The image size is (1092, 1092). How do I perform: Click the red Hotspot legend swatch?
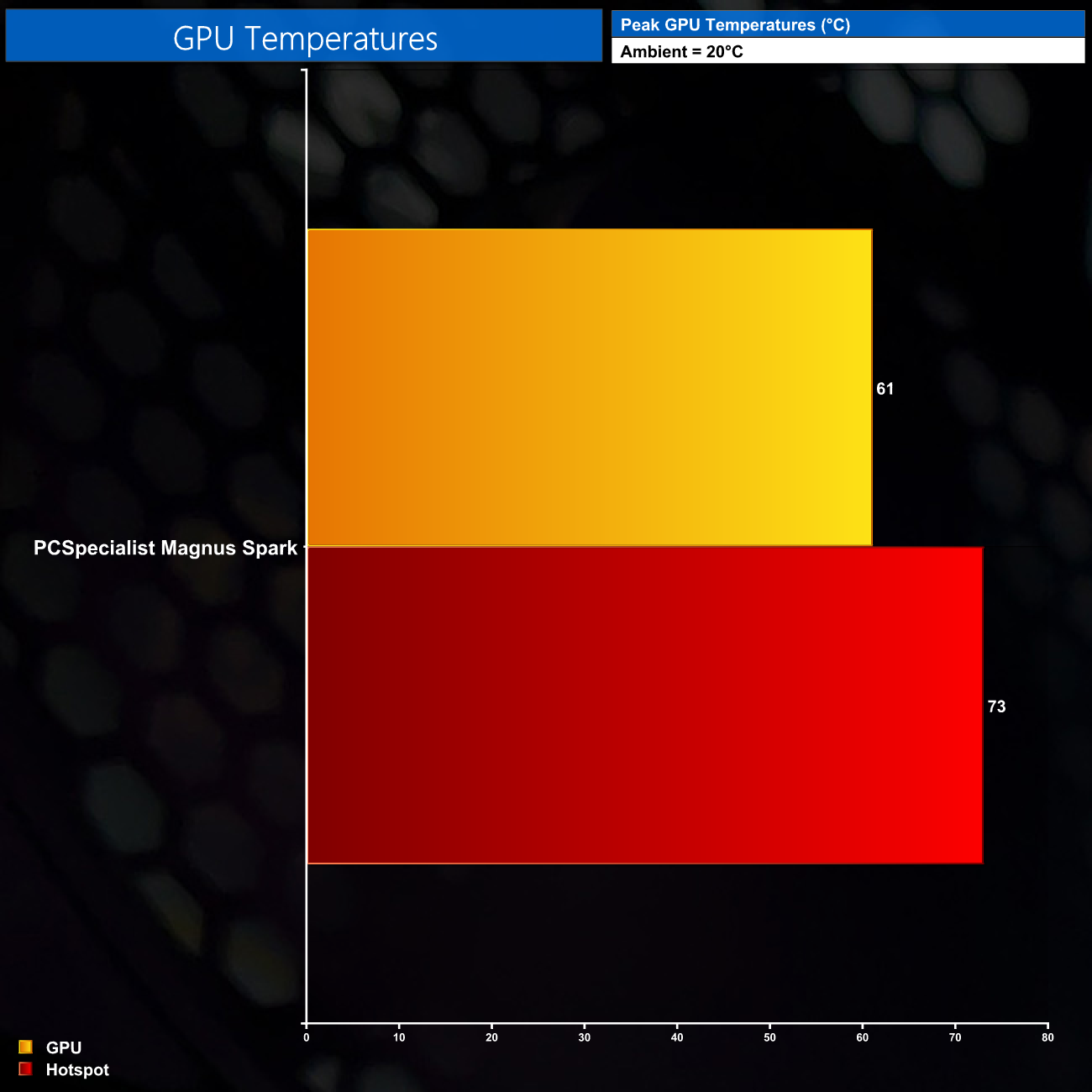coord(25,1069)
